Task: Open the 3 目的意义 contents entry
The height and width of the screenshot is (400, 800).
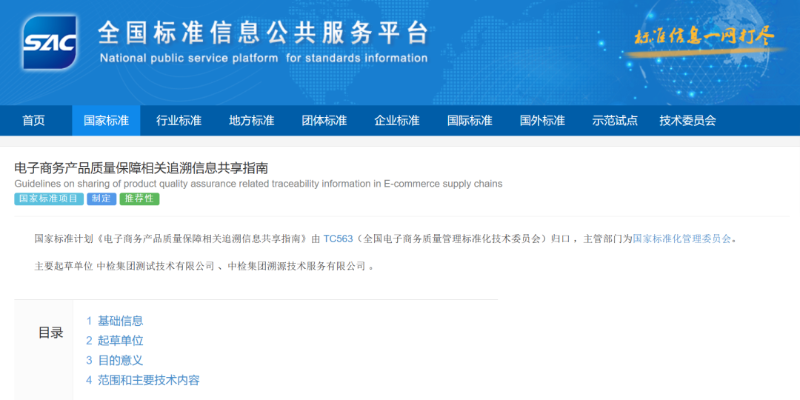Action: pos(114,360)
